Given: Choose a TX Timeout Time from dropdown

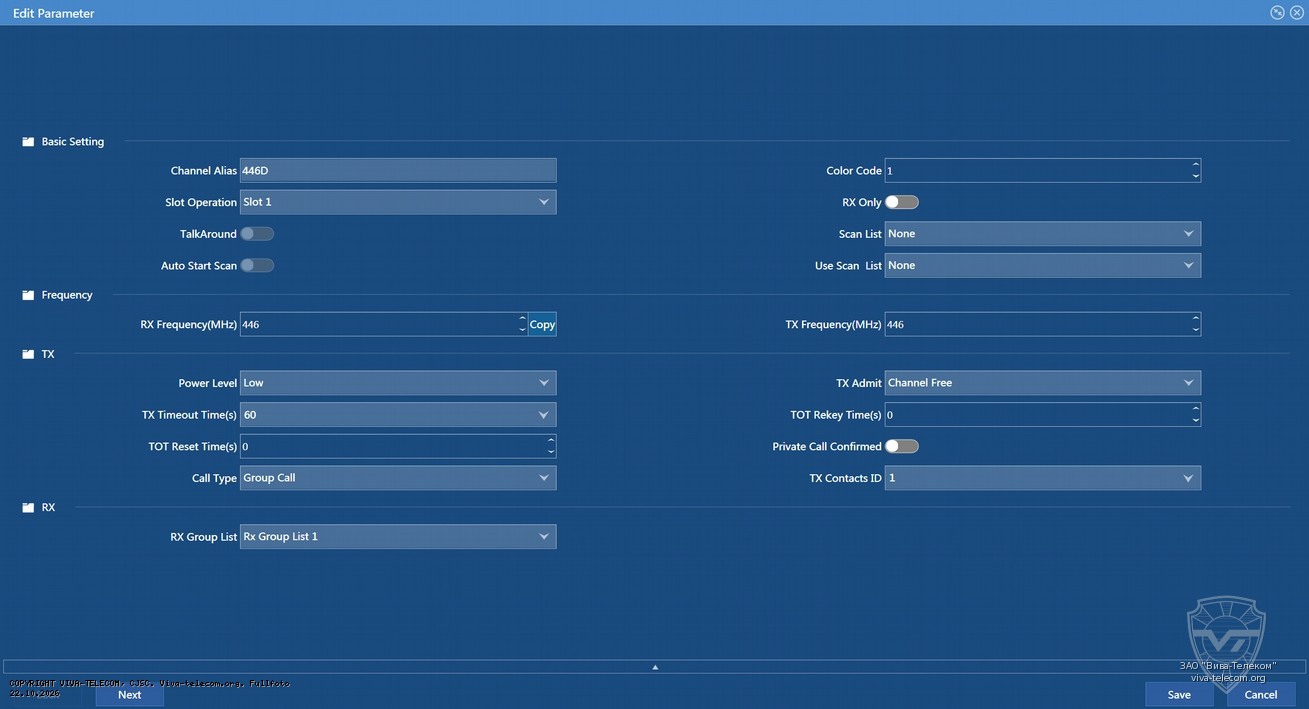Looking at the screenshot, I should (x=398, y=415).
